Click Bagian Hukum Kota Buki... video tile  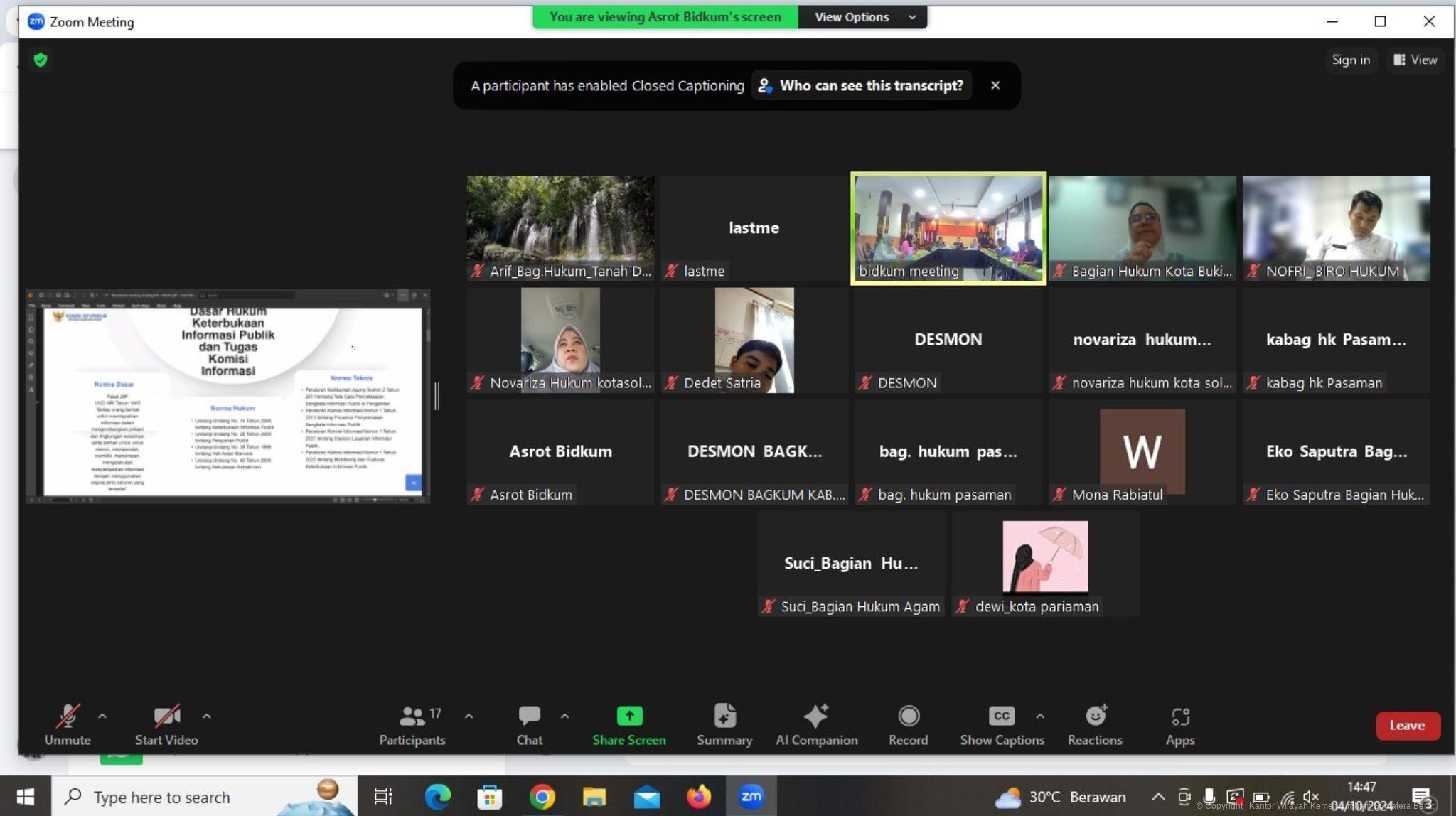(x=1142, y=228)
